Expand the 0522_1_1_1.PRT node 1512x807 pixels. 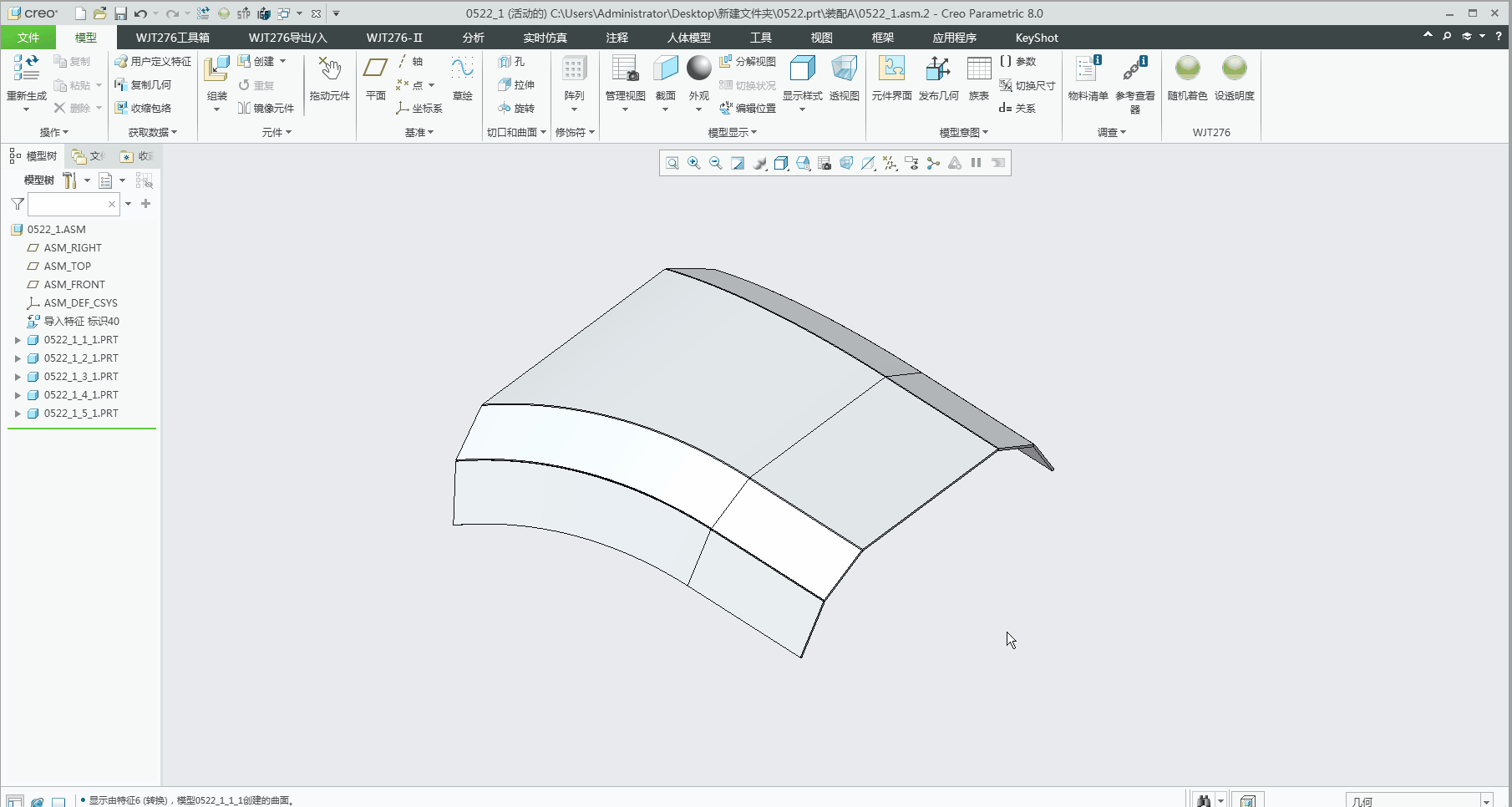[x=18, y=340]
